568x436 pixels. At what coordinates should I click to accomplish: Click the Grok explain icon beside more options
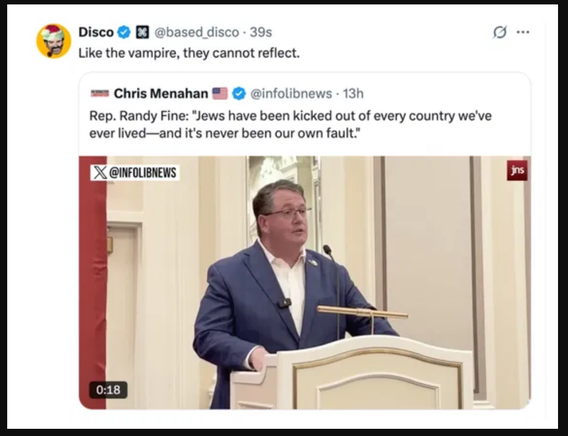pyautogui.click(x=500, y=32)
